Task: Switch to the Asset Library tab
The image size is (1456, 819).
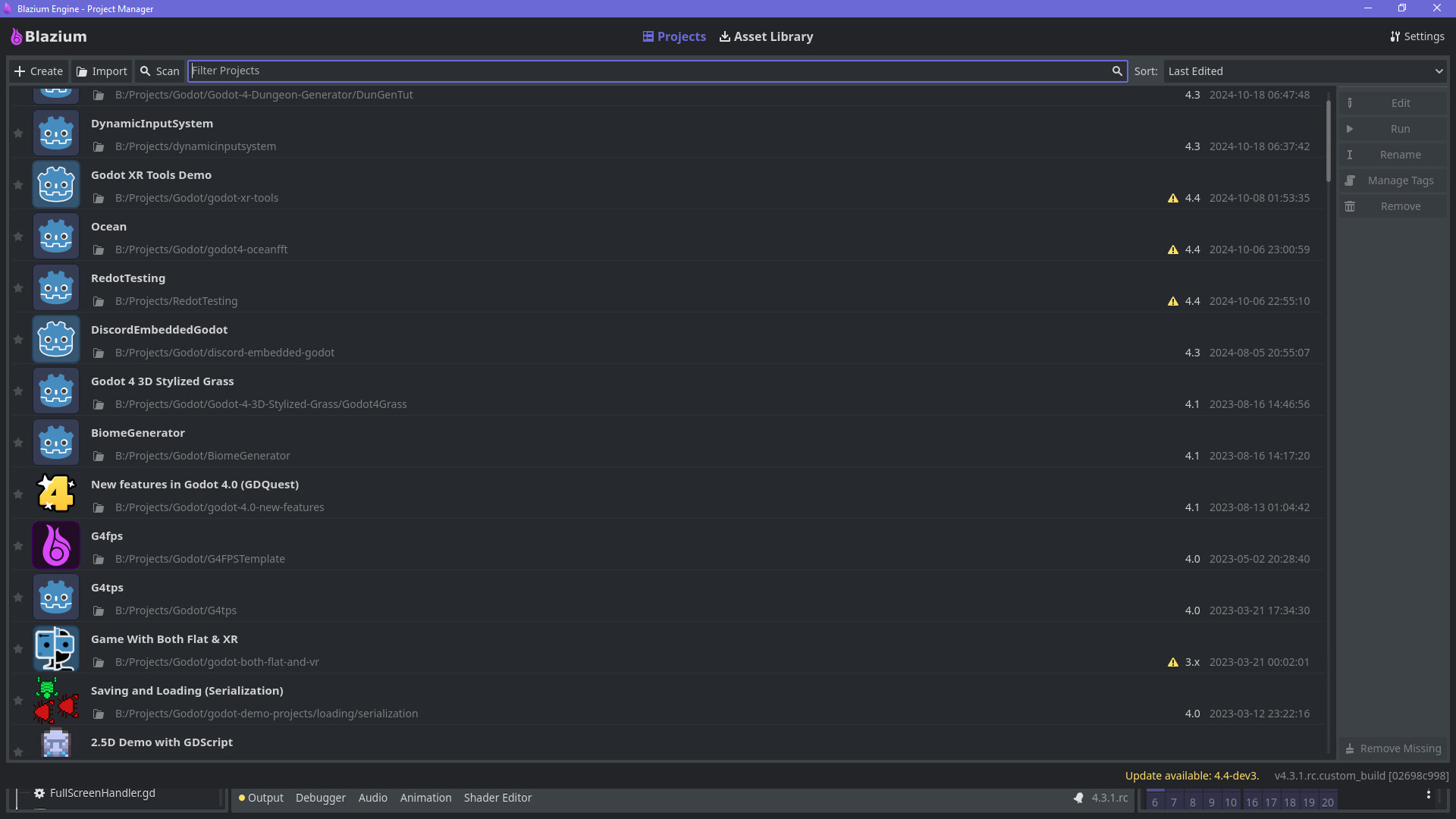Action: coord(765,36)
